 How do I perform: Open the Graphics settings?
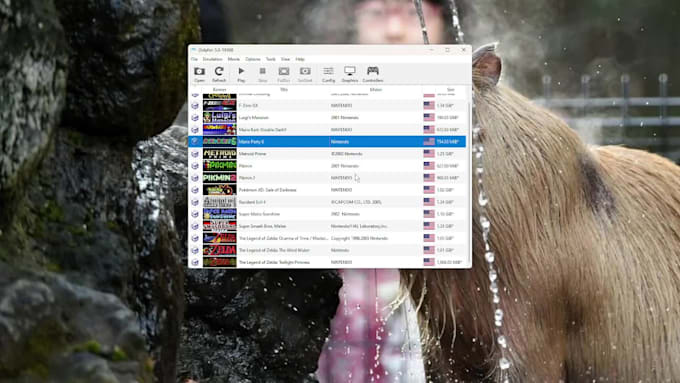coord(350,74)
